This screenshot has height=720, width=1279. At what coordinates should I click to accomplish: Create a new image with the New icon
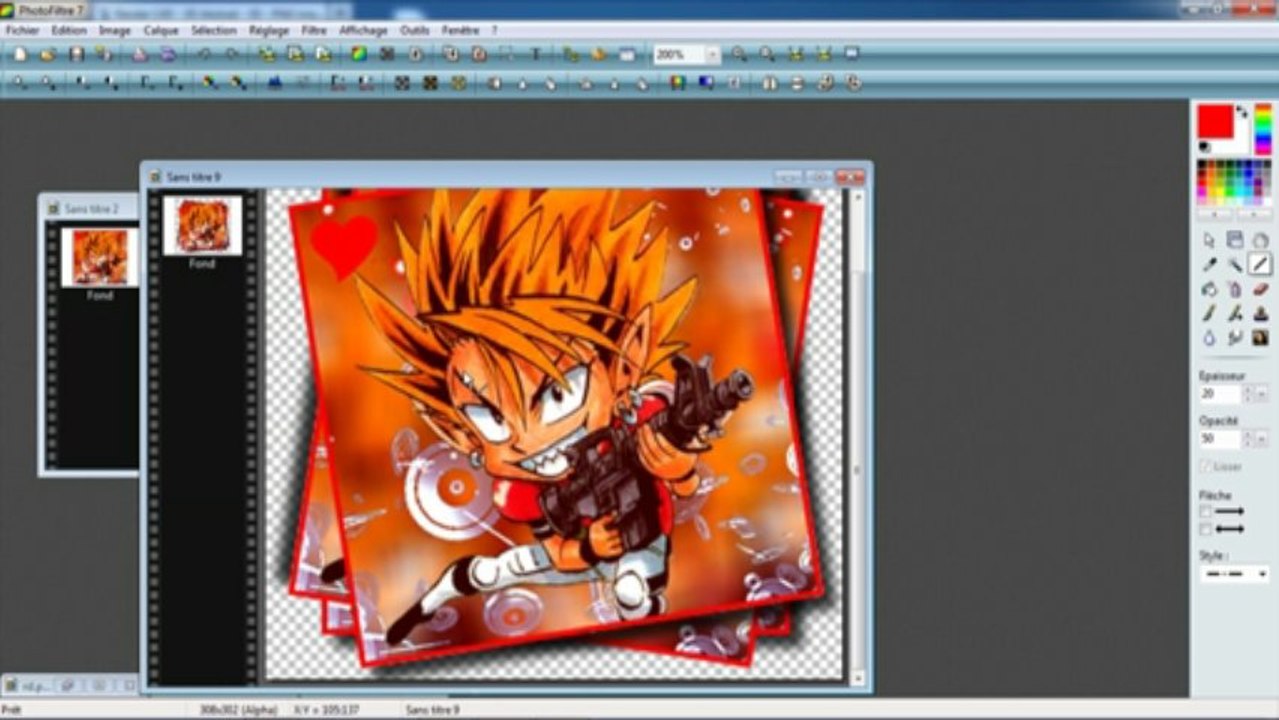[x=19, y=54]
